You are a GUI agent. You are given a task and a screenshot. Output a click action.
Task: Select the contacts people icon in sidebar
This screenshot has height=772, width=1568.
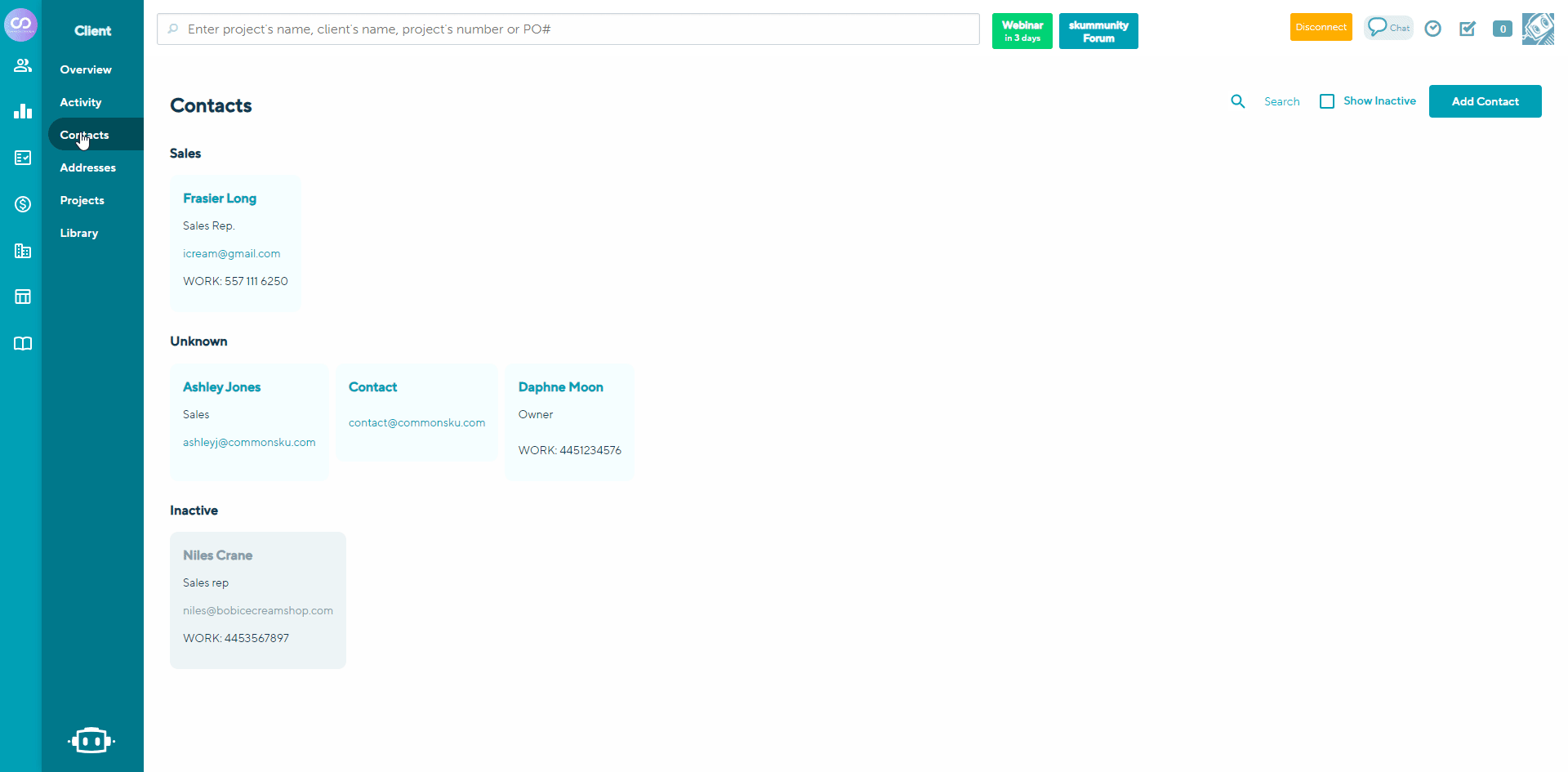click(22, 65)
